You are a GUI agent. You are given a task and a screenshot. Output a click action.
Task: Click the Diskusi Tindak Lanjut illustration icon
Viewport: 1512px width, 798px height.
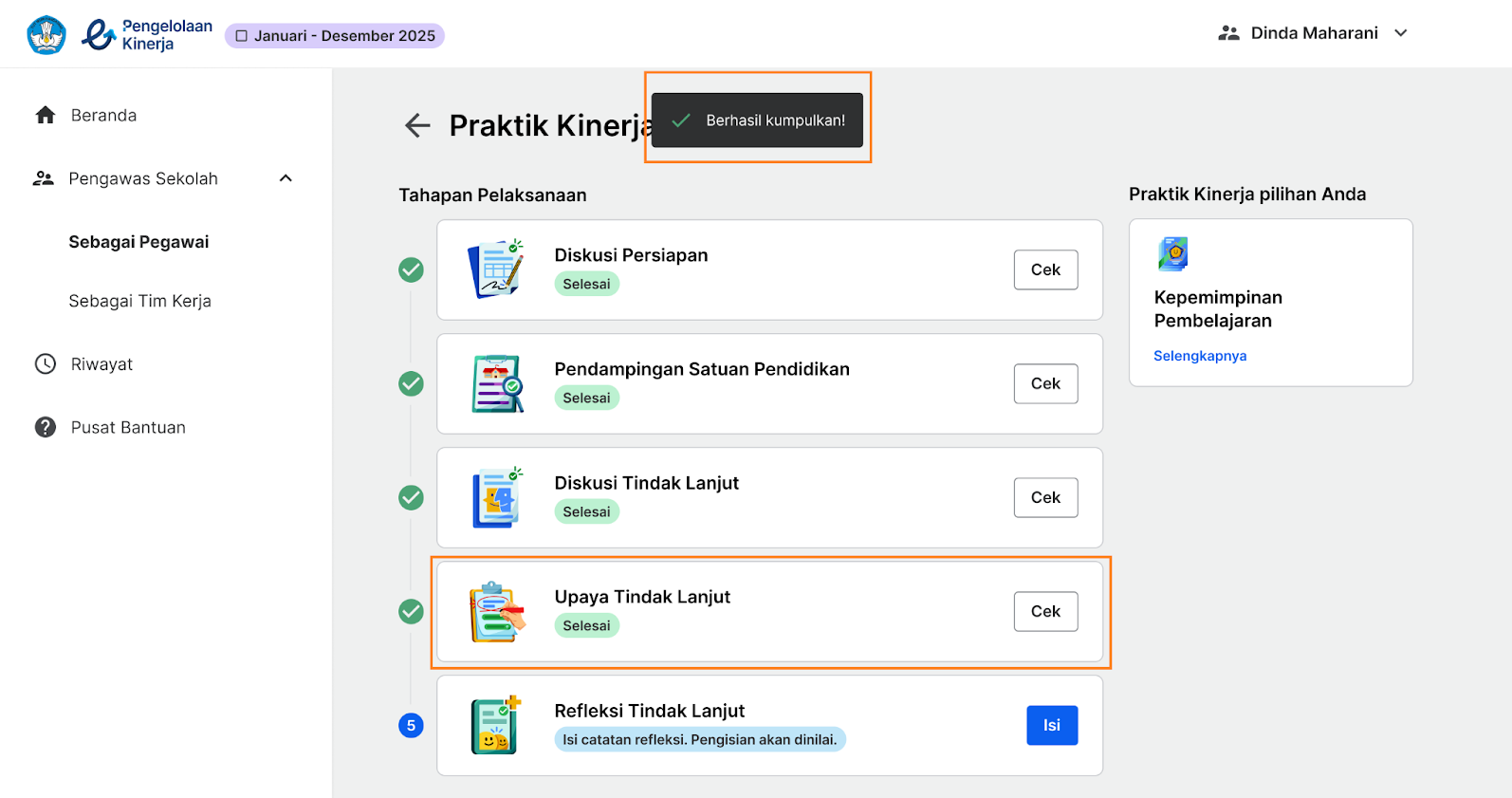coord(497,497)
